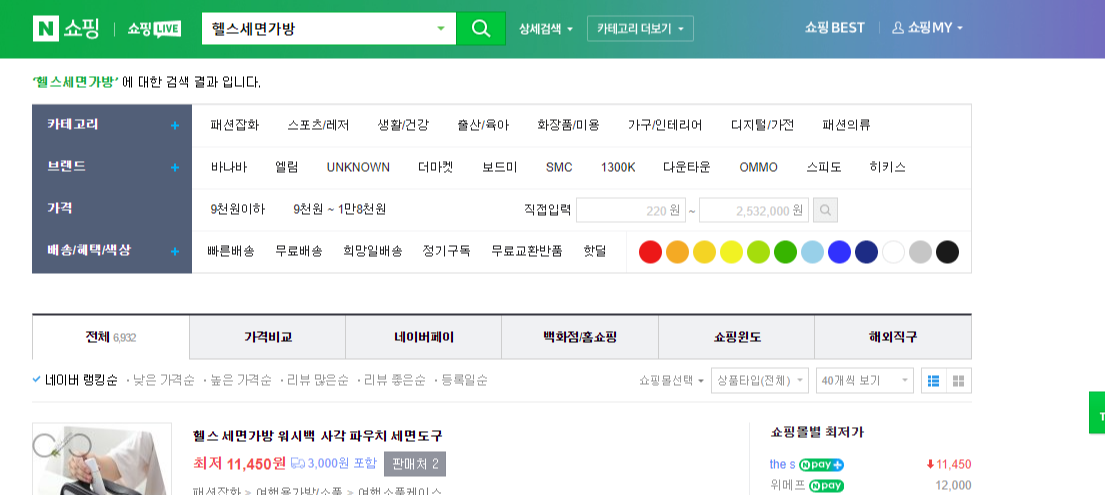This screenshot has width=1105, height=495.
Task: Click minimum price input field
Action: click(x=631, y=210)
